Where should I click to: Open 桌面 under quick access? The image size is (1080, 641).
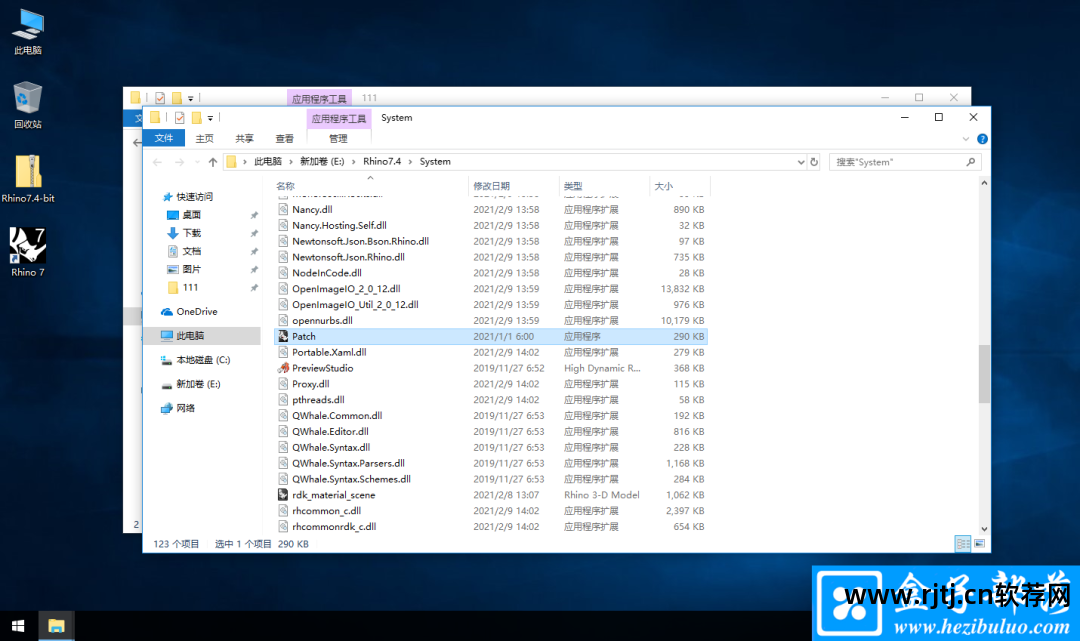(184, 215)
